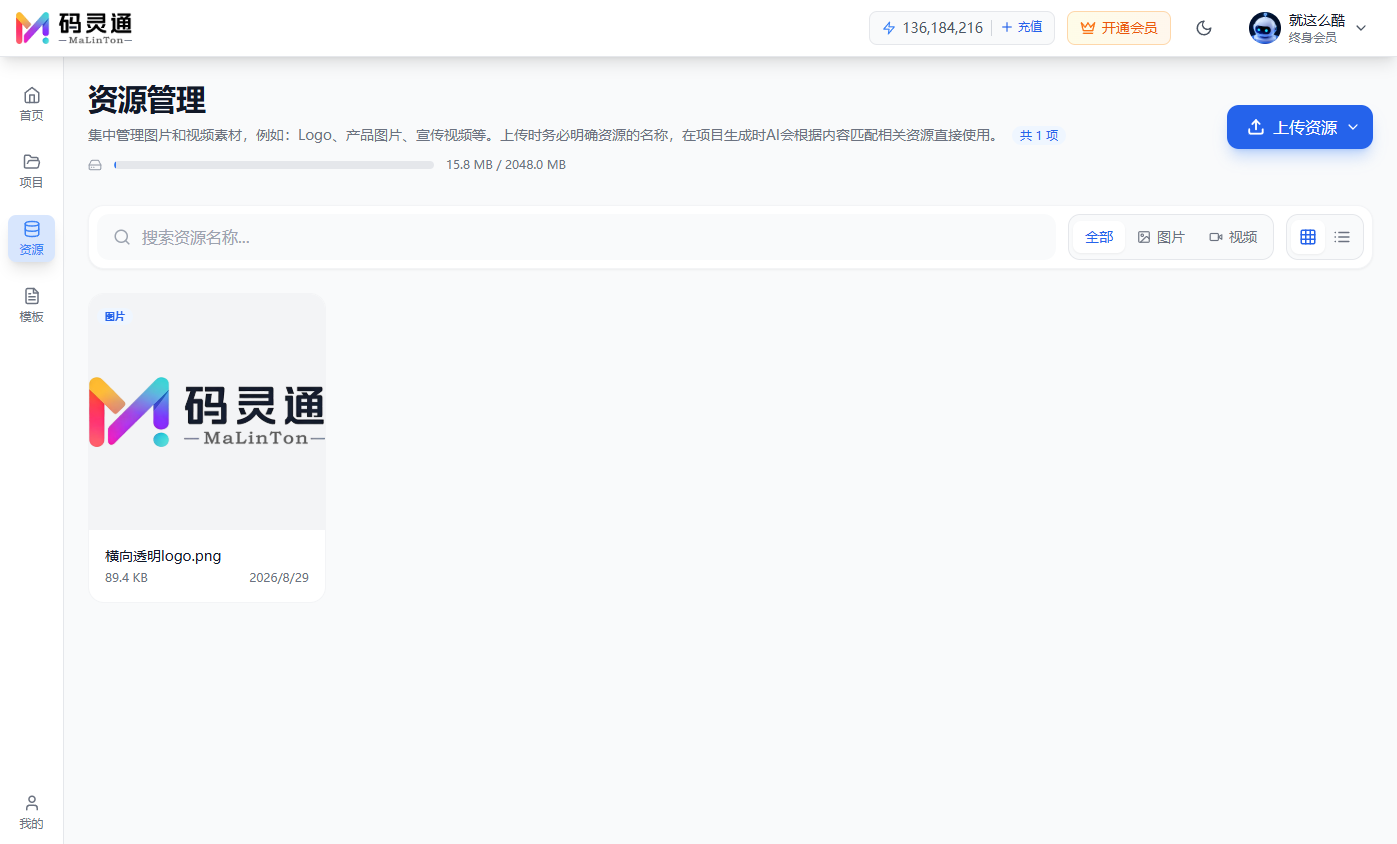Click the 共 1 项 count badge

click(x=1039, y=135)
